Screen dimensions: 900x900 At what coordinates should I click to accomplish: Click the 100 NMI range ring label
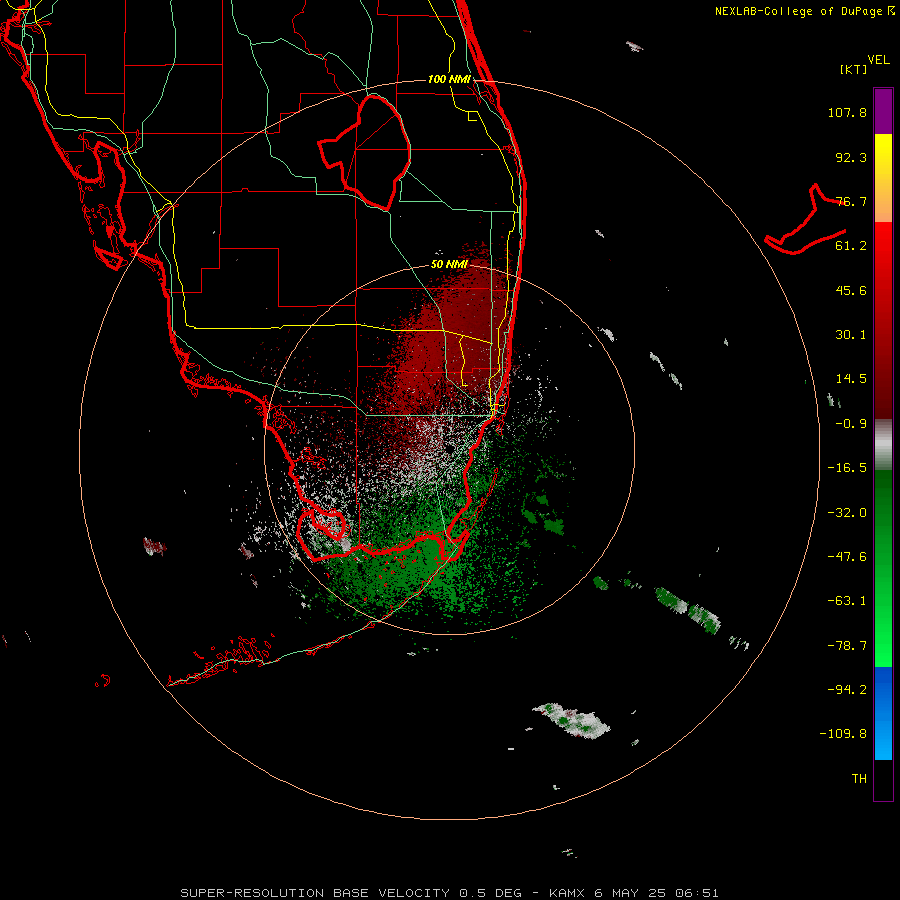[449, 79]
